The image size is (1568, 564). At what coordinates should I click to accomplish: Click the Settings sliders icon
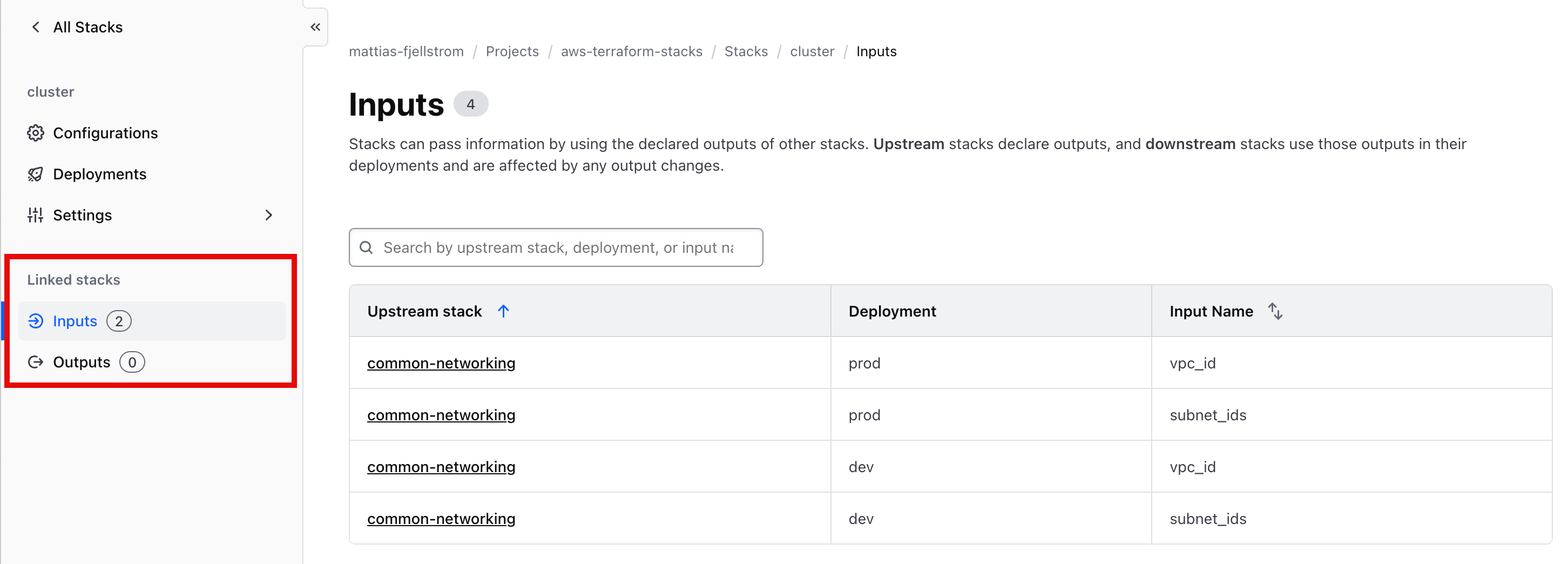[x=35, y=215]
